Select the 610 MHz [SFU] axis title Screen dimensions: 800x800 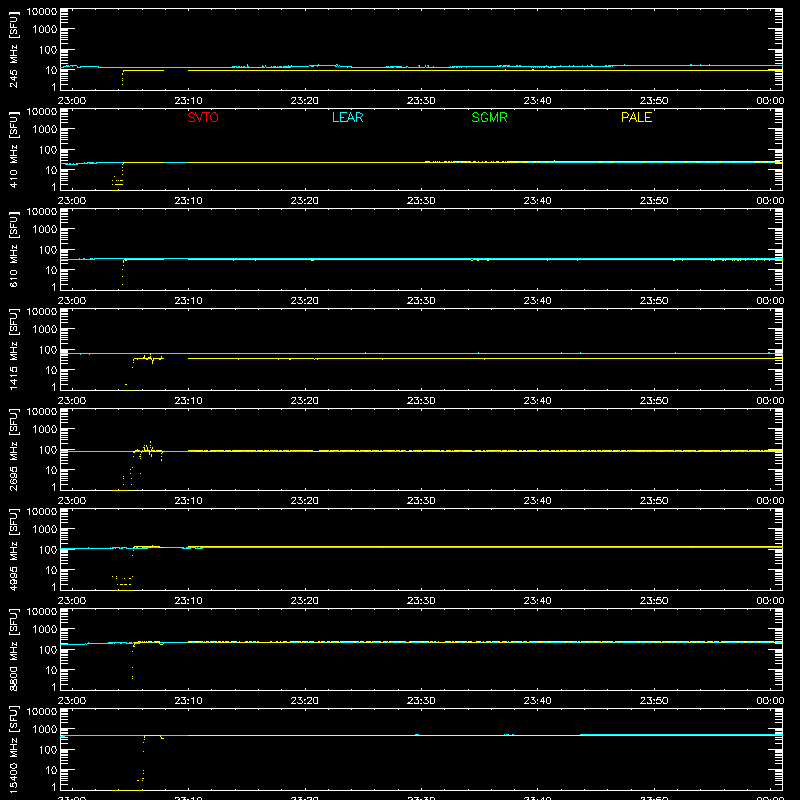(x=13, y=249)
